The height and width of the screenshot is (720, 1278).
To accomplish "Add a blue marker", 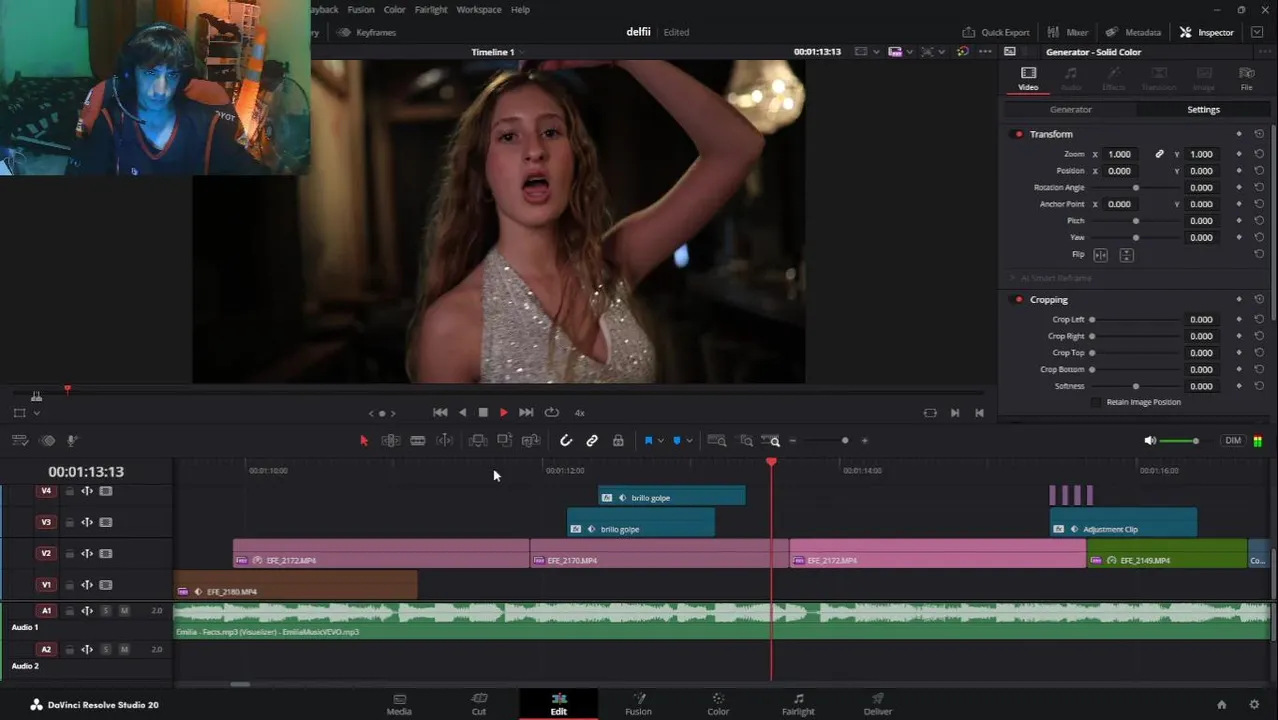I will (x=677, y=441).
